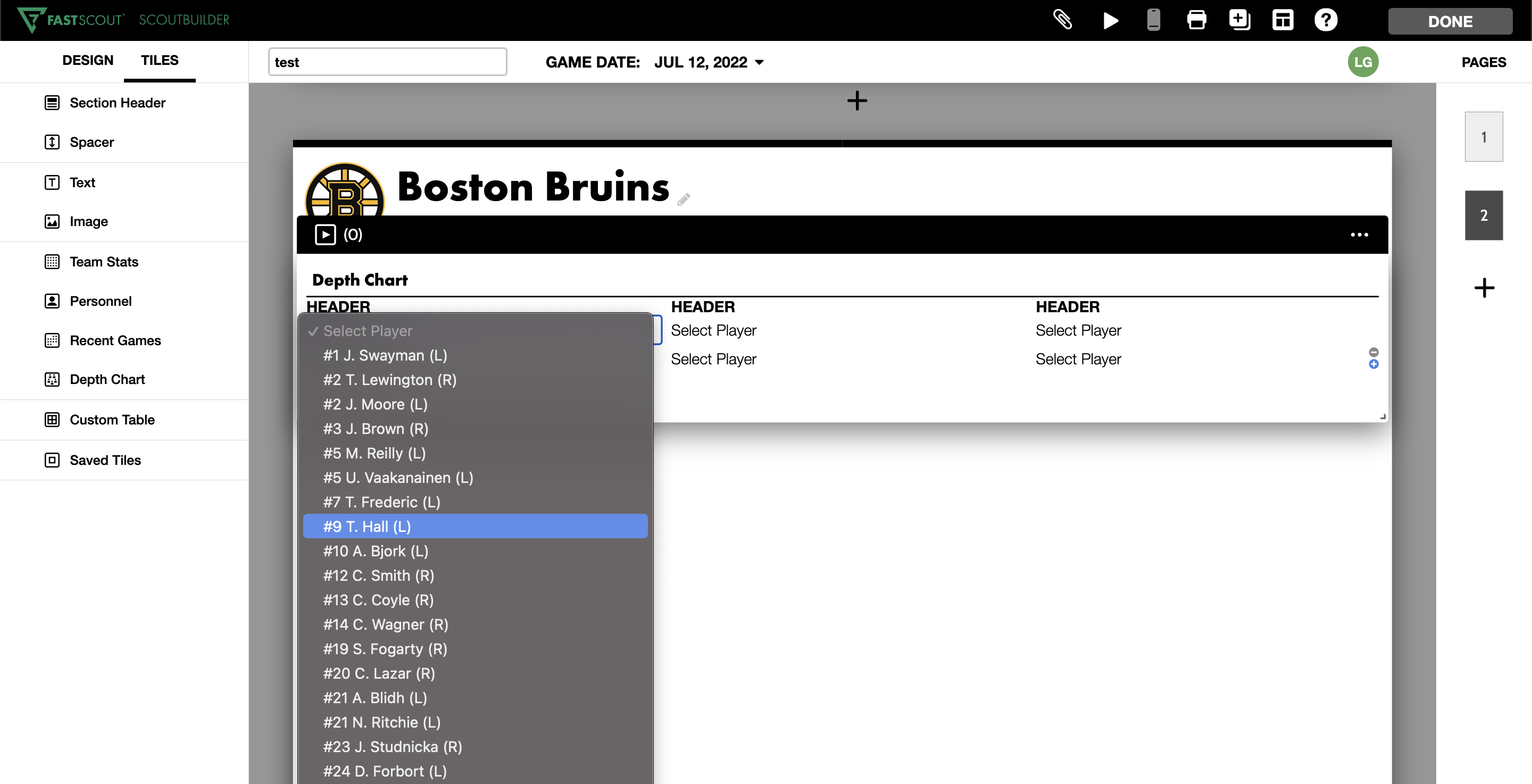Screen dimensions: 1532x784
Task: Open first Select Player dropdown in right column
Action: tap(1078, 330)
